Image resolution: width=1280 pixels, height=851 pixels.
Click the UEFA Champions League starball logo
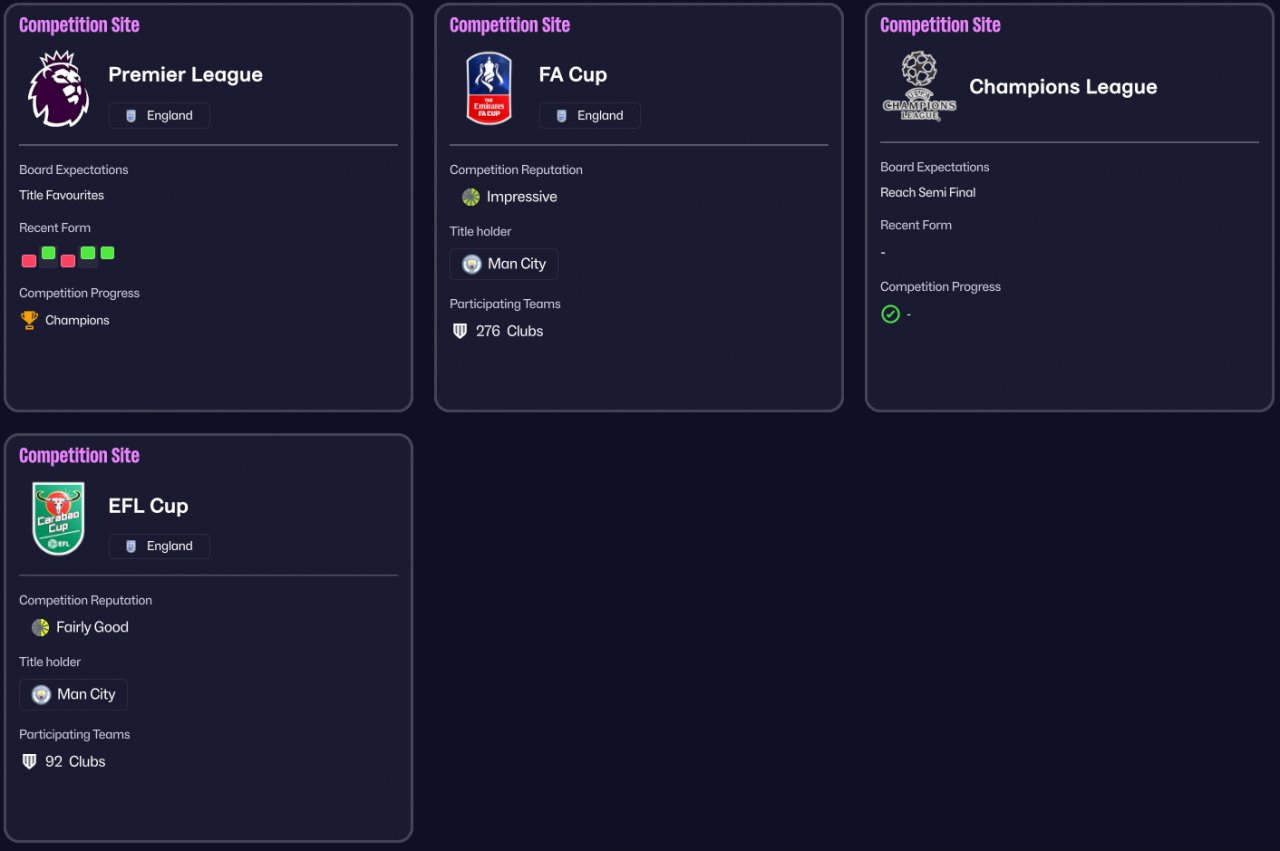(919, 87)
